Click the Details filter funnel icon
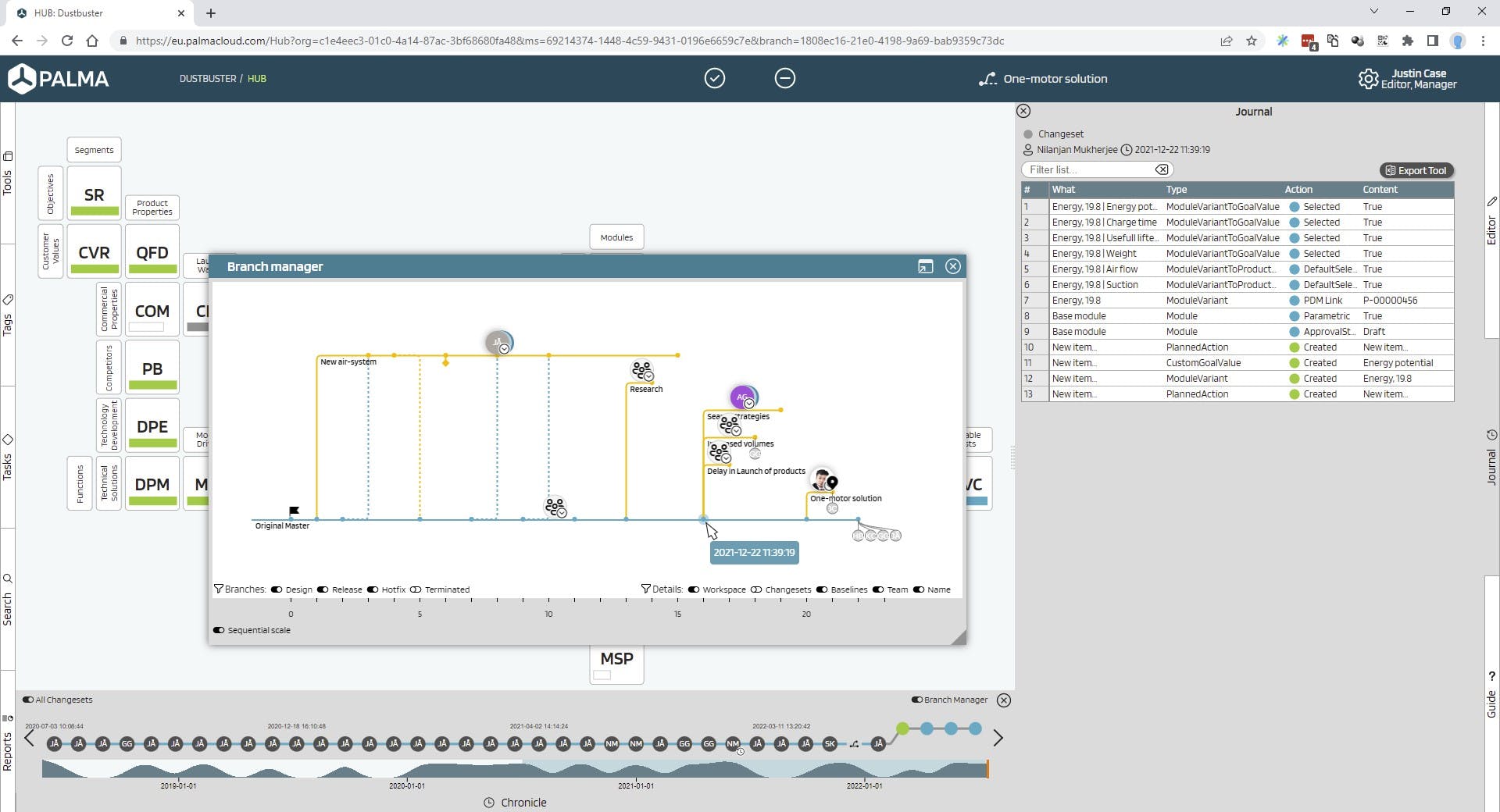 point(645,589)
